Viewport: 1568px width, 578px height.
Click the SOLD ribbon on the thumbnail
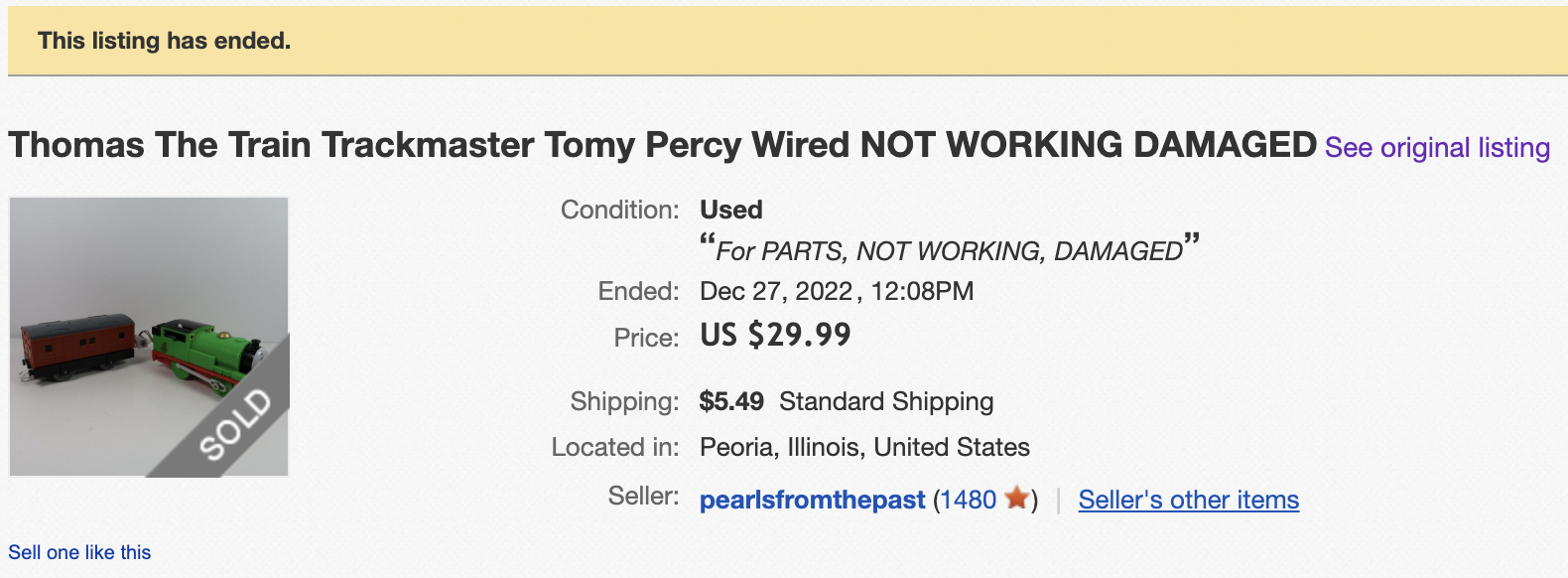click(235, 424)
